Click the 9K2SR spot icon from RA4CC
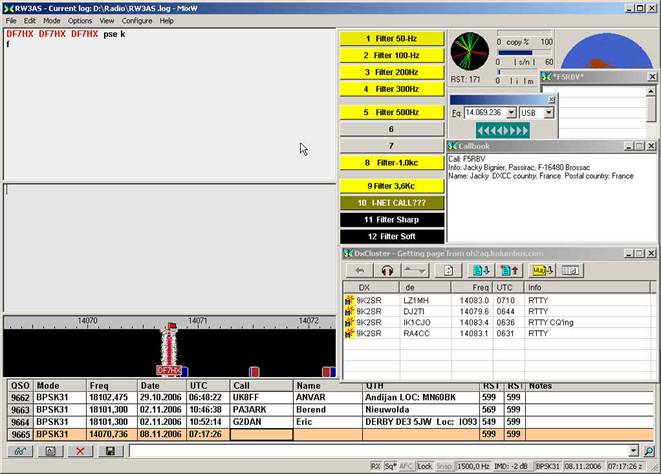This screenshot has height=474, width=661. (x=349, y=333)
